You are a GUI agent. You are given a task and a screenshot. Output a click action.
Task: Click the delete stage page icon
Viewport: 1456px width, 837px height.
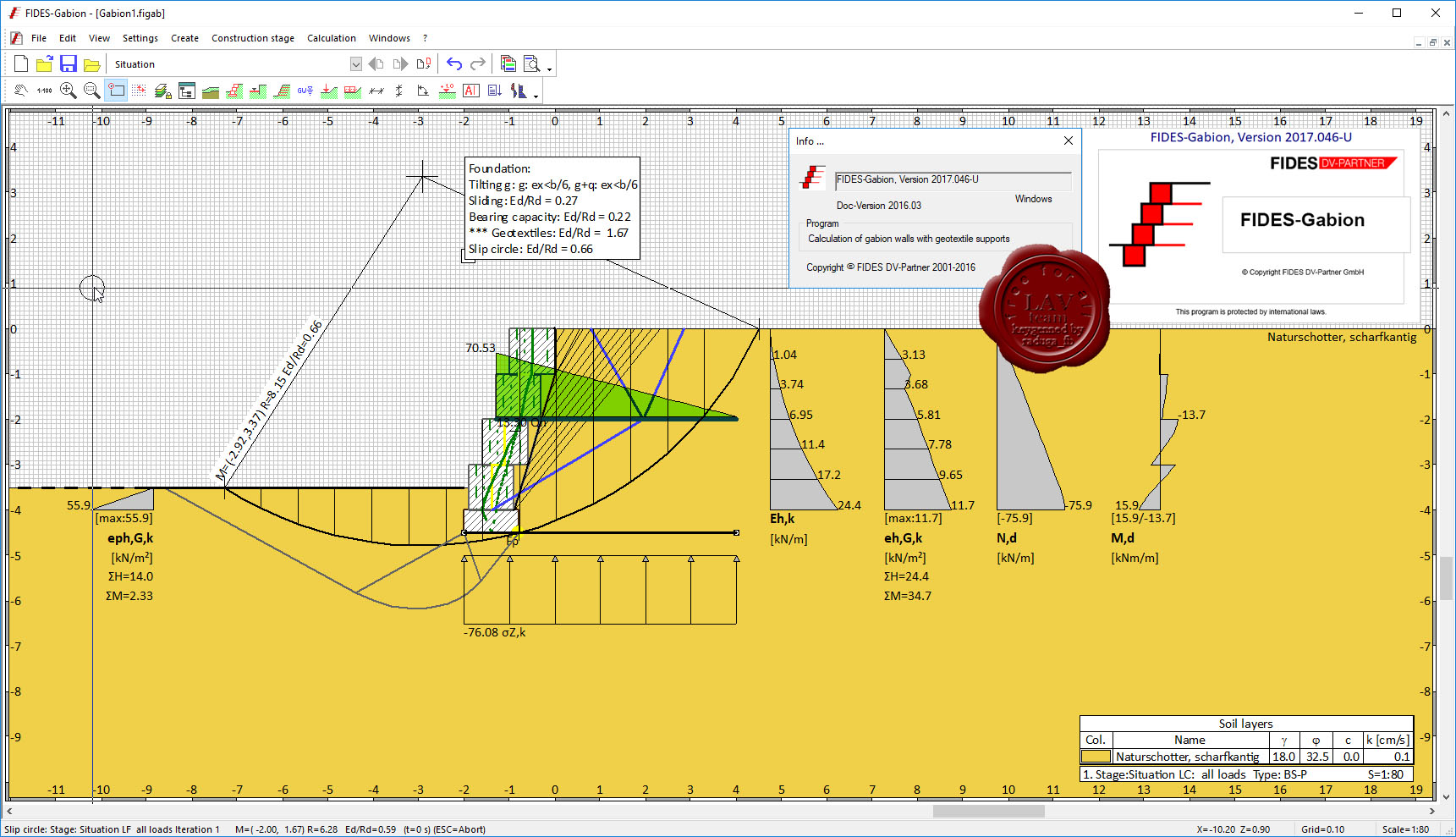coord(424,64)
